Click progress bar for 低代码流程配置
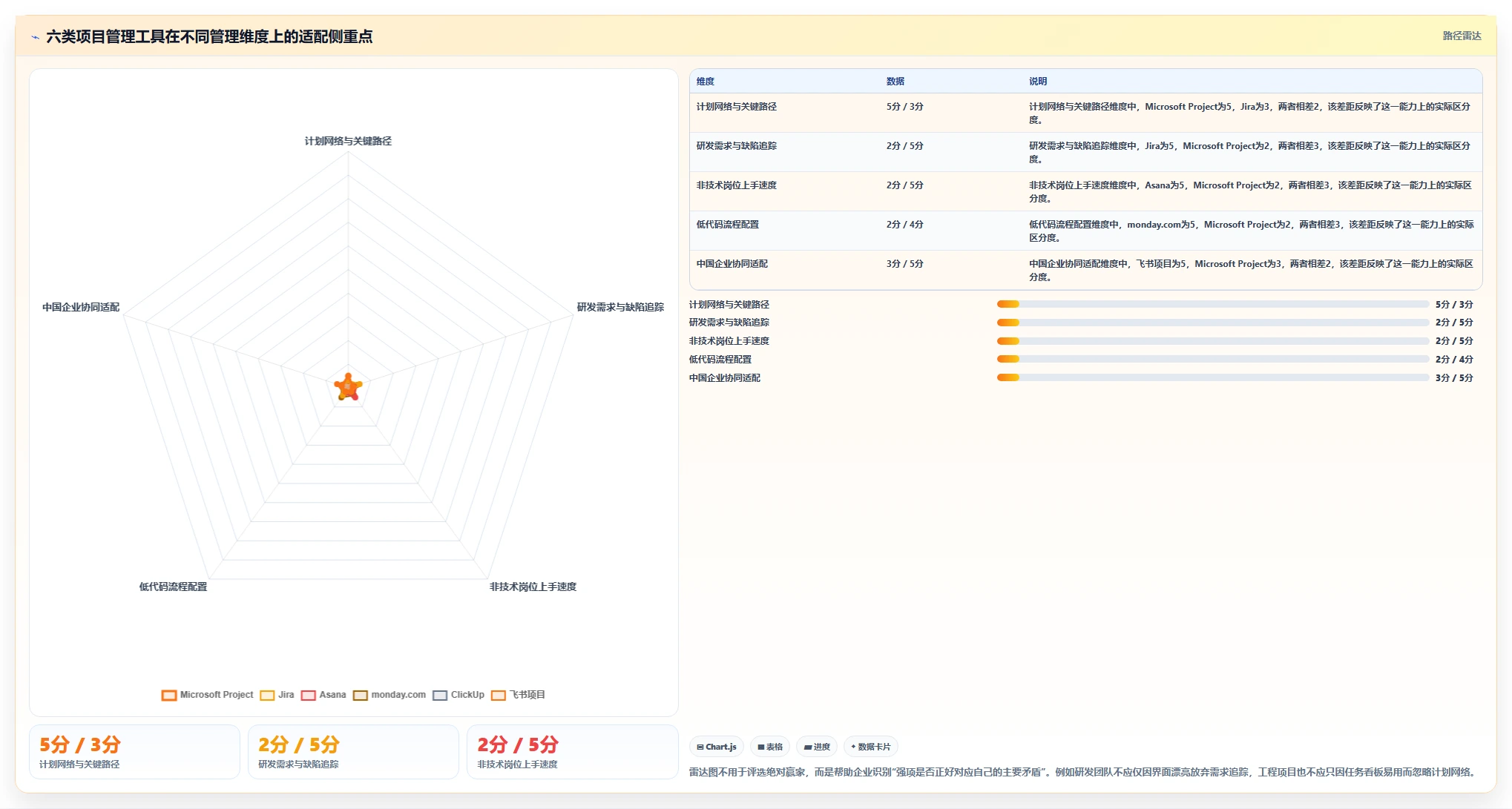 [x=1213, y=360]
